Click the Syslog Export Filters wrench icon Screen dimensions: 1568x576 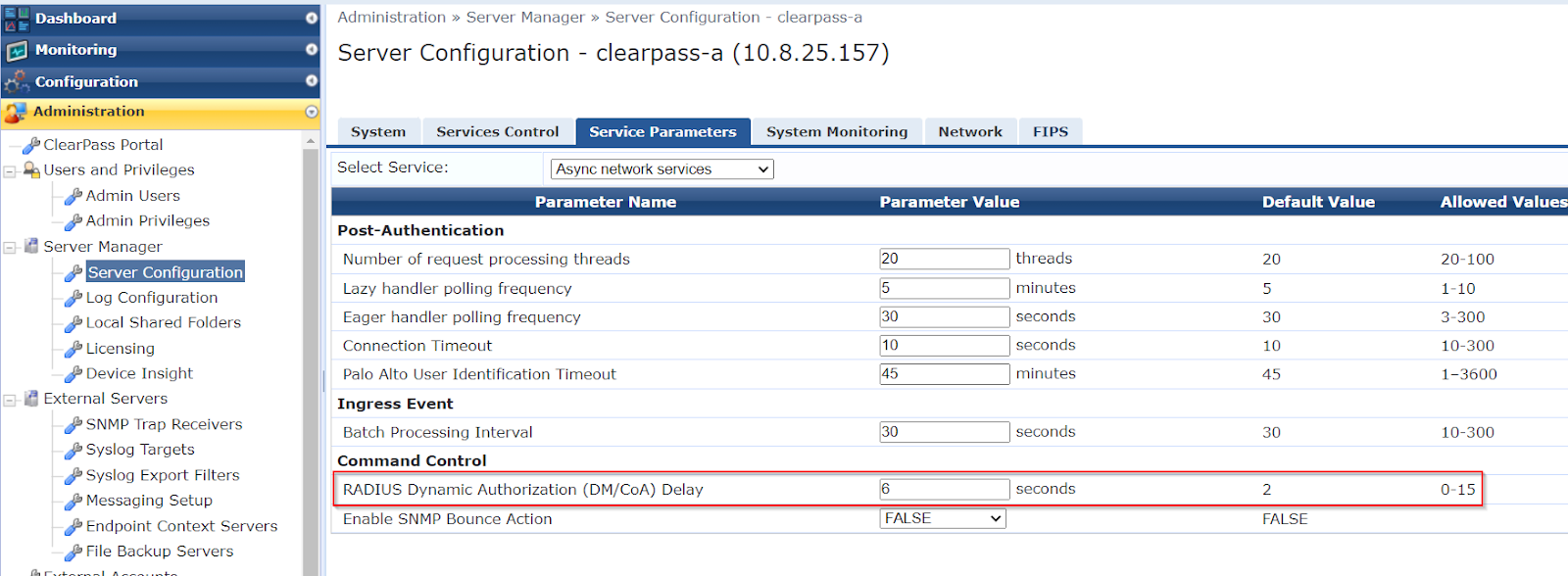73,476
